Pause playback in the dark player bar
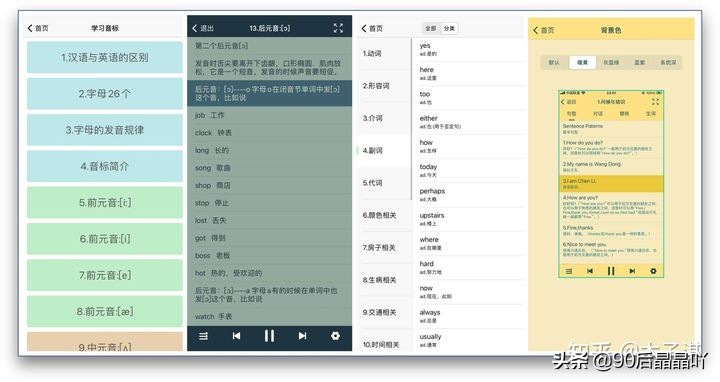720x382 pixels. (x=270, y=336)
